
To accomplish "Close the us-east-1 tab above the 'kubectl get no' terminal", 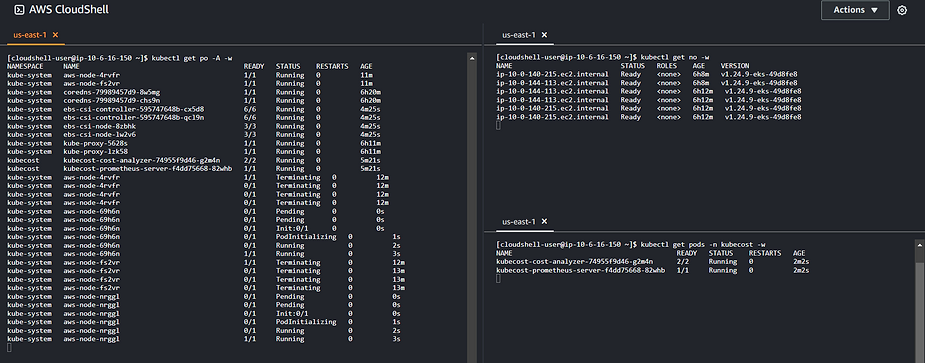I will (544, 35).
